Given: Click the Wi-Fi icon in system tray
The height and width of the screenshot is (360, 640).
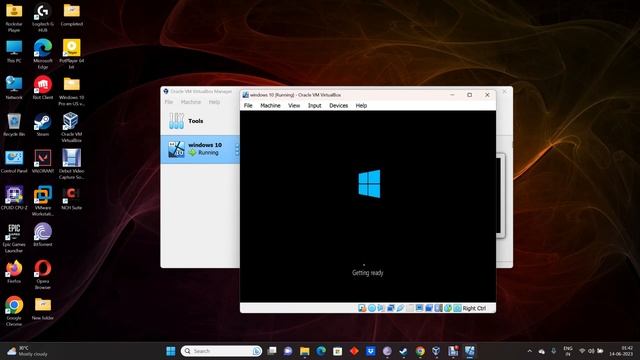Looking at the screenshot, I should tap(582, 351).
